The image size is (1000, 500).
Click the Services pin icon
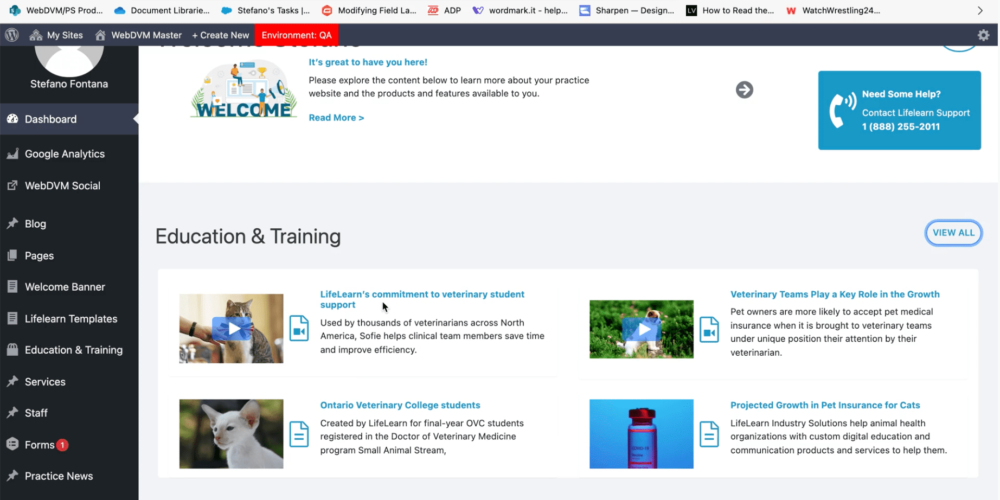(x=11, y=381)
